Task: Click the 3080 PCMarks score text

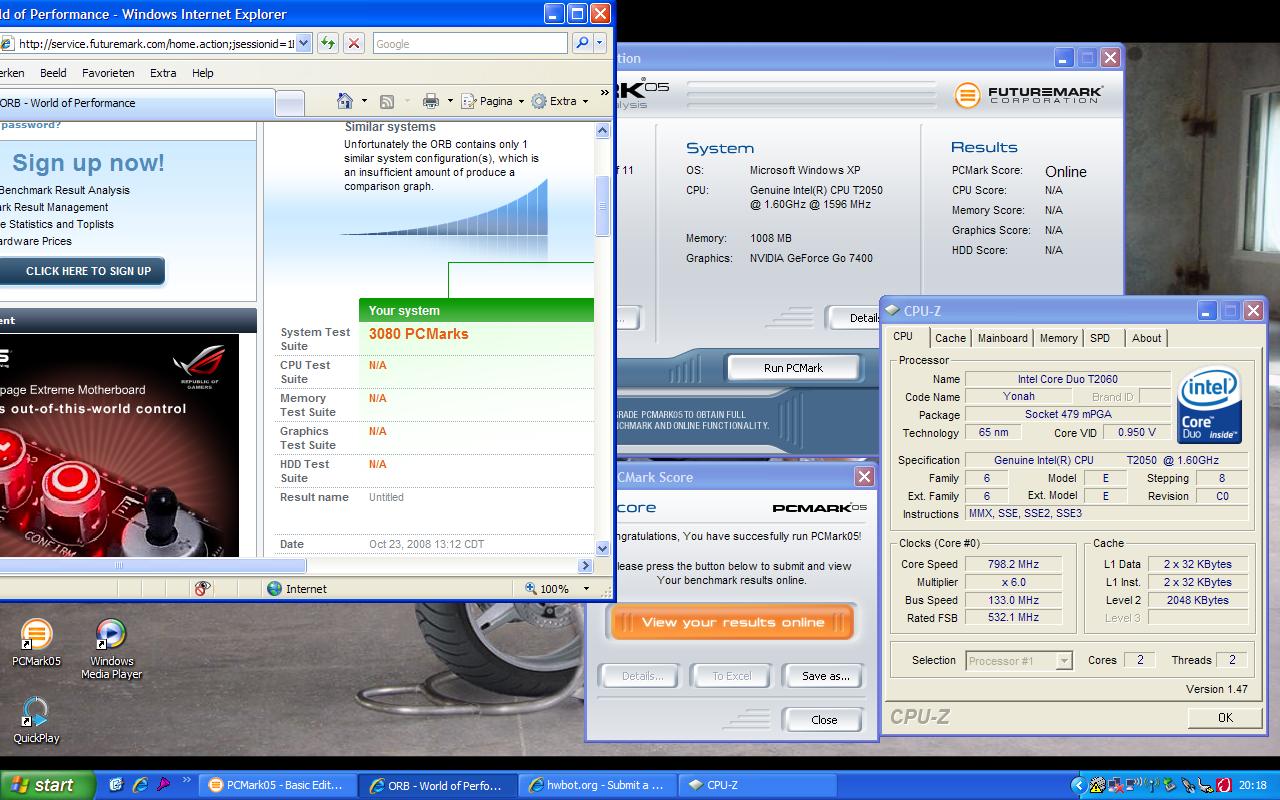Action: (418, 334)
